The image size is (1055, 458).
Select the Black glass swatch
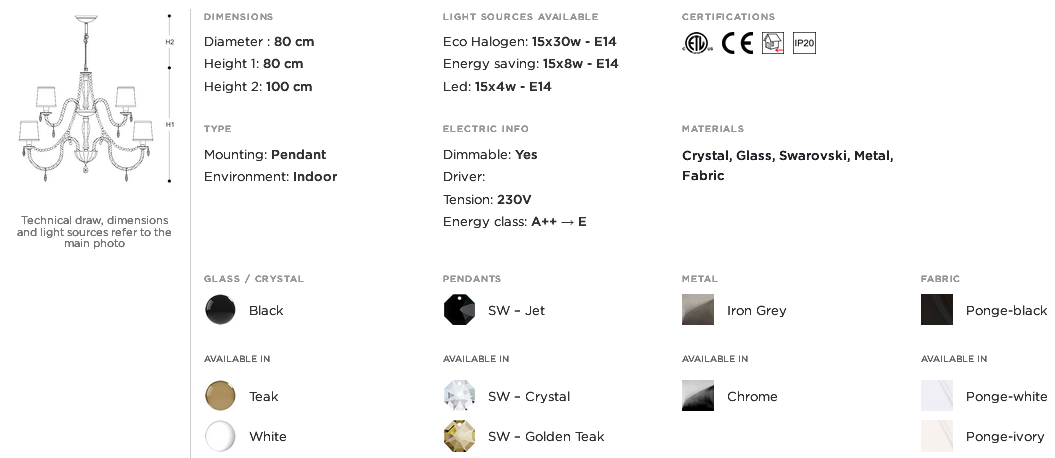[220, 310]
